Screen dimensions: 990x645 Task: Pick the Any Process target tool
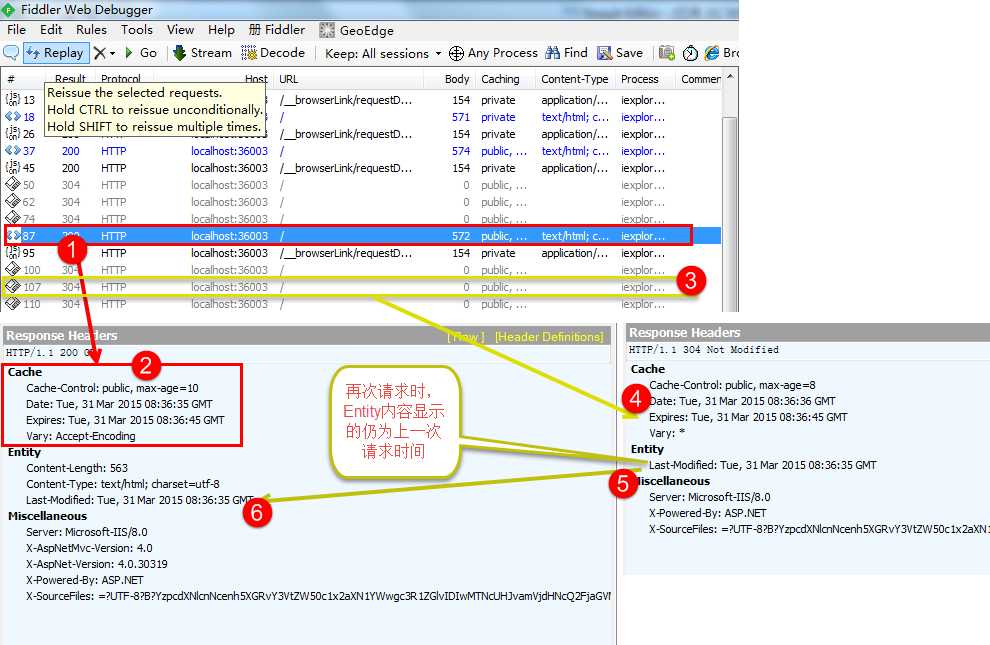coord(493,53)
